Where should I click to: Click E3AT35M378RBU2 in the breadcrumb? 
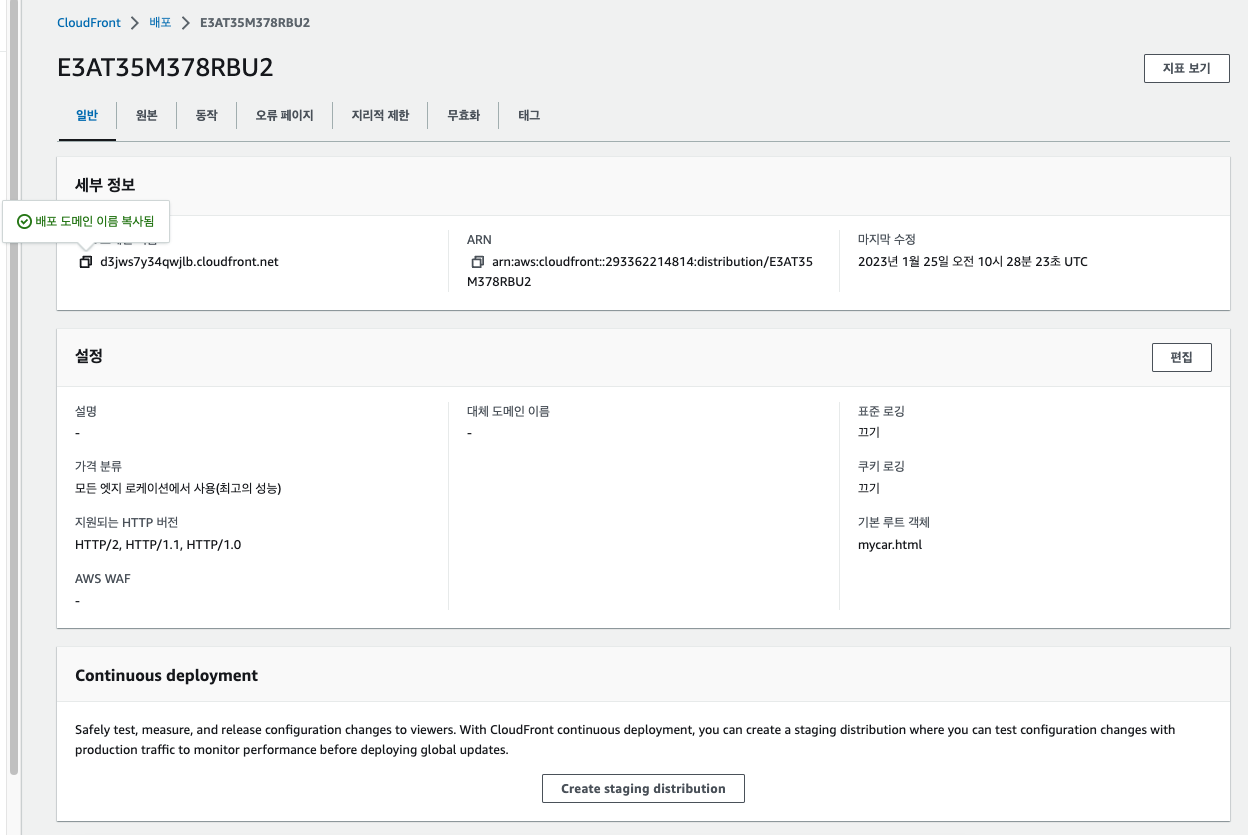coord(255,22)
